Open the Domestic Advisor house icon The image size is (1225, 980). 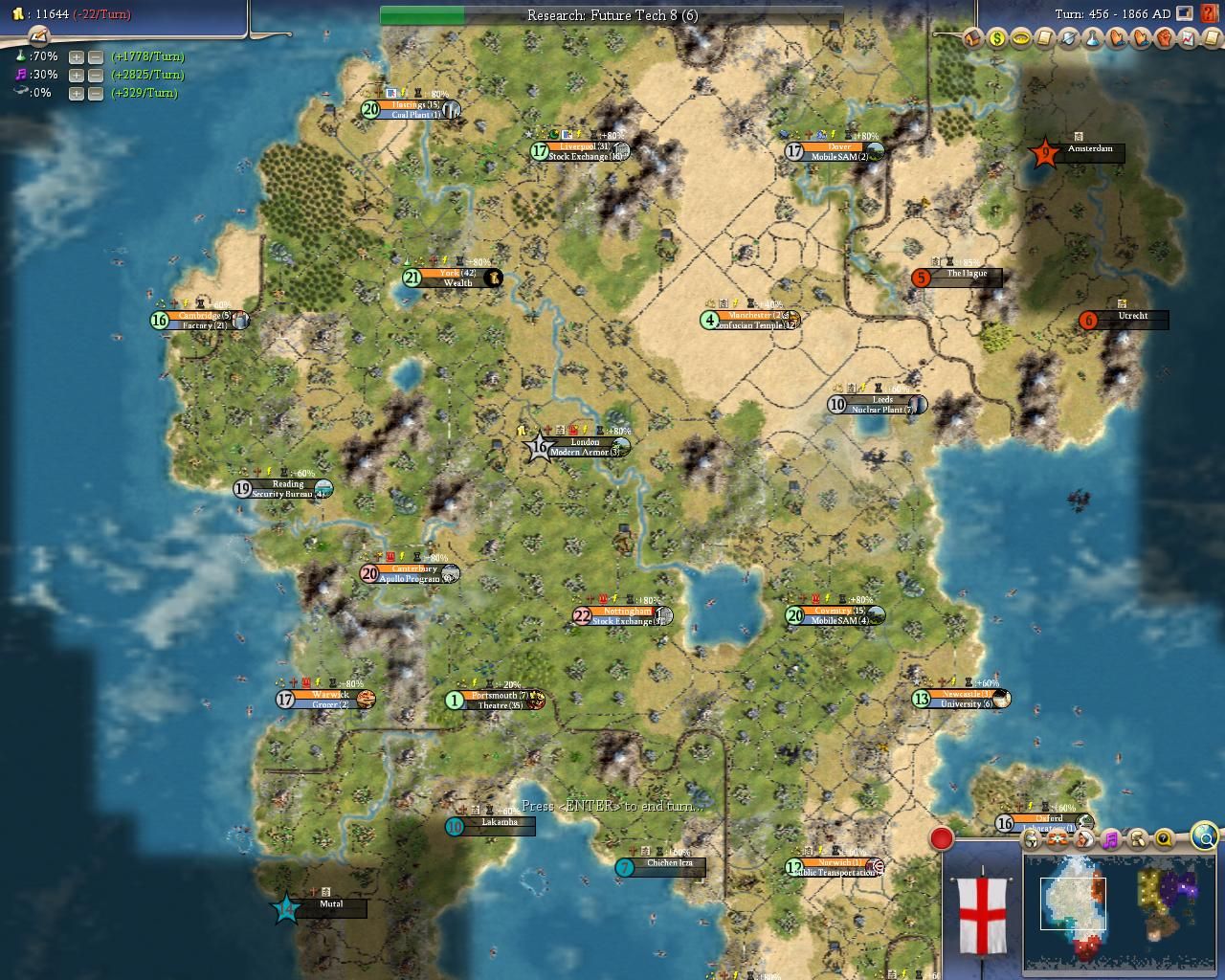973,38
